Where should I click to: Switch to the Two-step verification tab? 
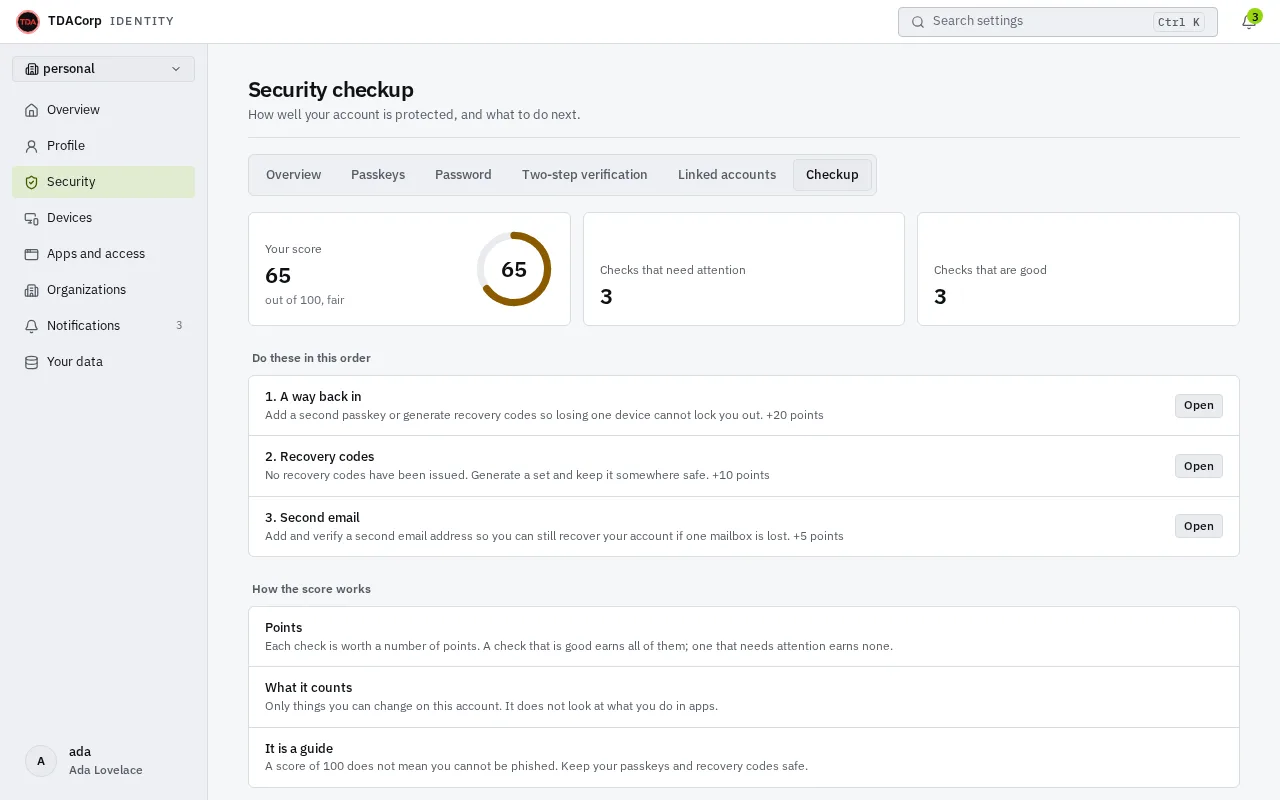click(x=585, y=175)
